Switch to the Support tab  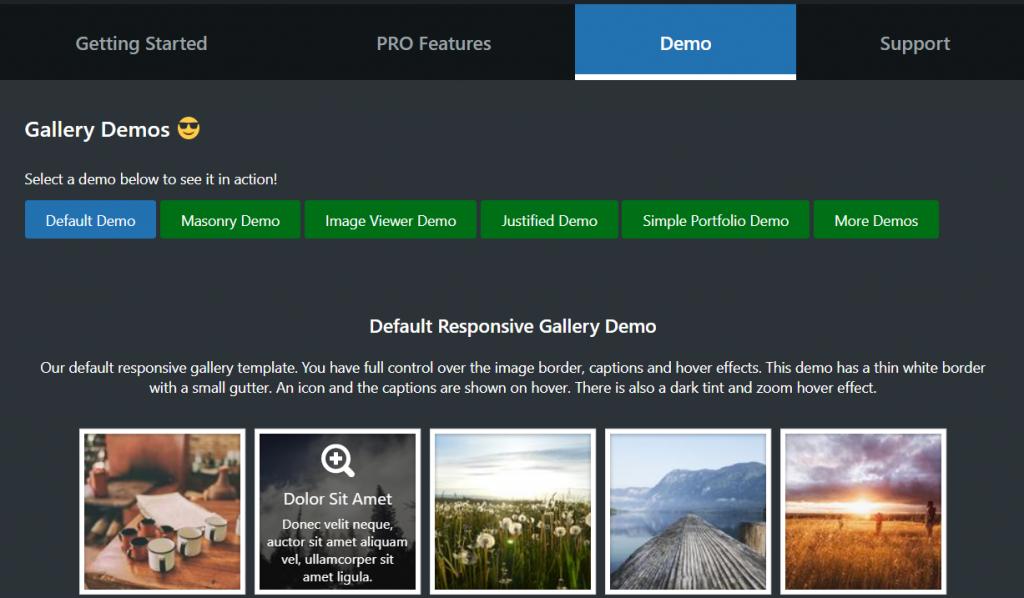pyautogui.click(x=914, y=43)
